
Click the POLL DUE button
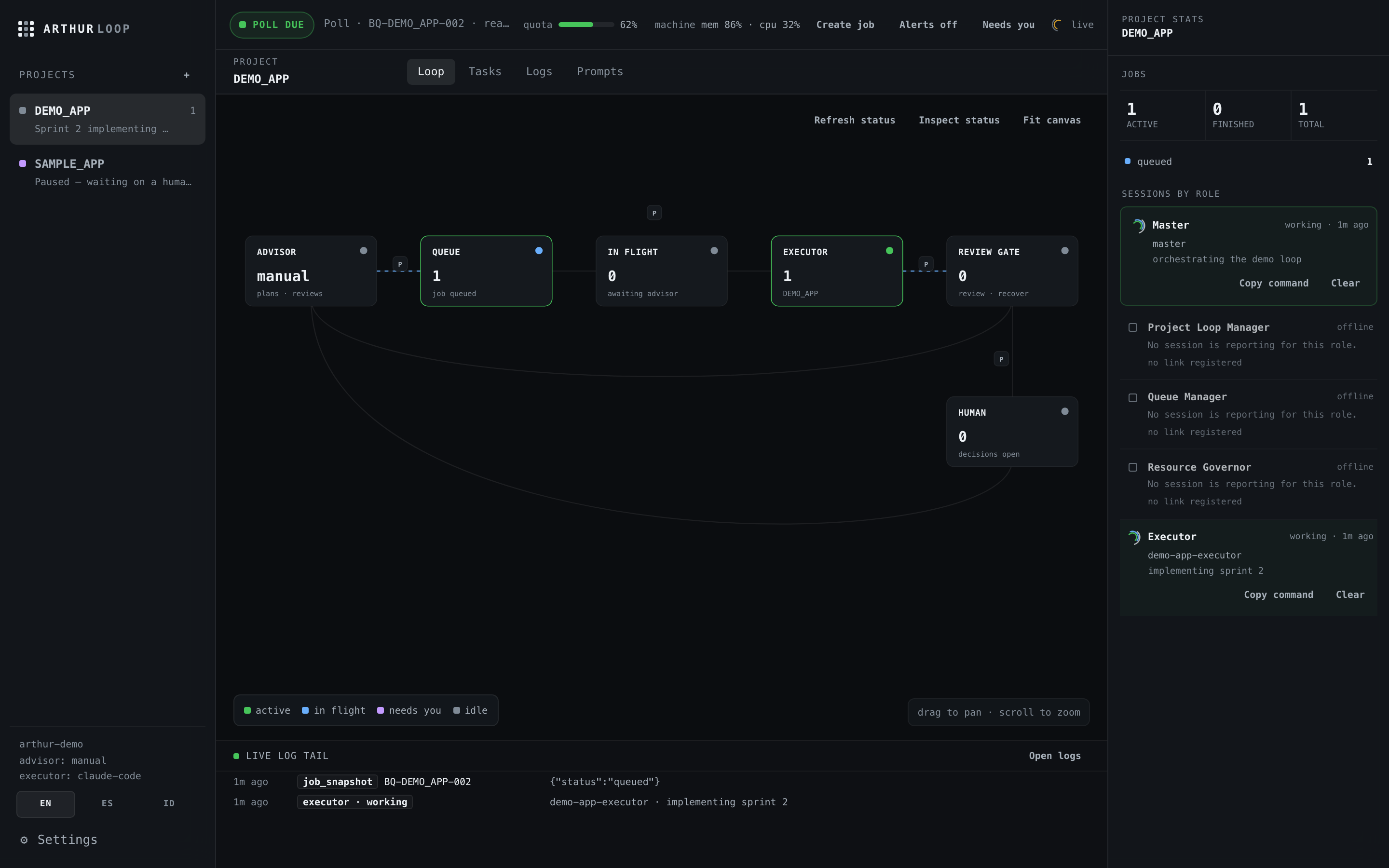(272, 25)
